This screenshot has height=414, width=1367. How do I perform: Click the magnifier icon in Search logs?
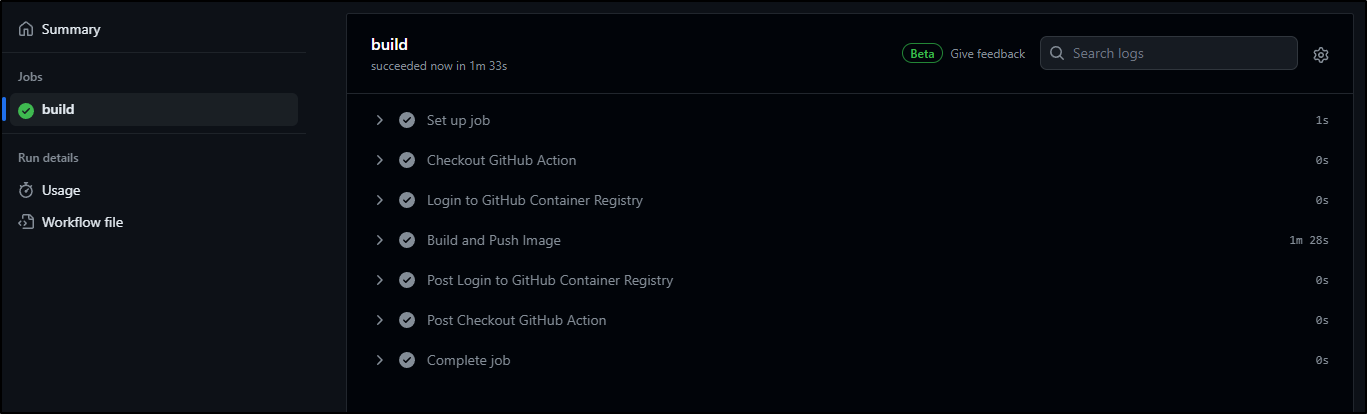coord(1056,53)
